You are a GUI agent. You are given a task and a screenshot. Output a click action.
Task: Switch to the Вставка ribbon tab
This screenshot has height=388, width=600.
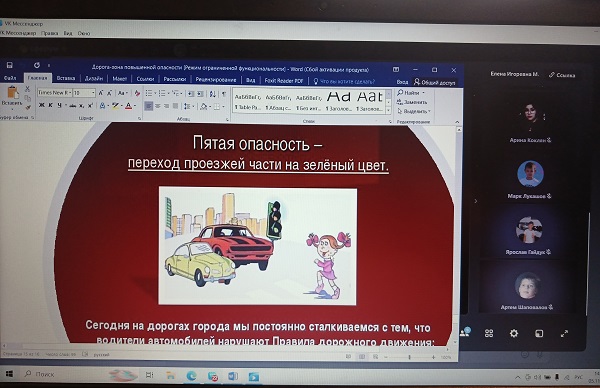pyautogui.click(x=66, y=78)
